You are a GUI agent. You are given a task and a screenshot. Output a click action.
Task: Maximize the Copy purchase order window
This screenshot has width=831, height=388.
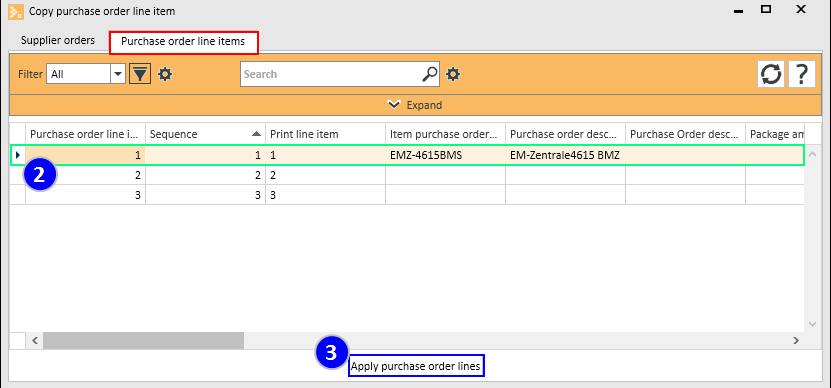click(x=766, y=9)
